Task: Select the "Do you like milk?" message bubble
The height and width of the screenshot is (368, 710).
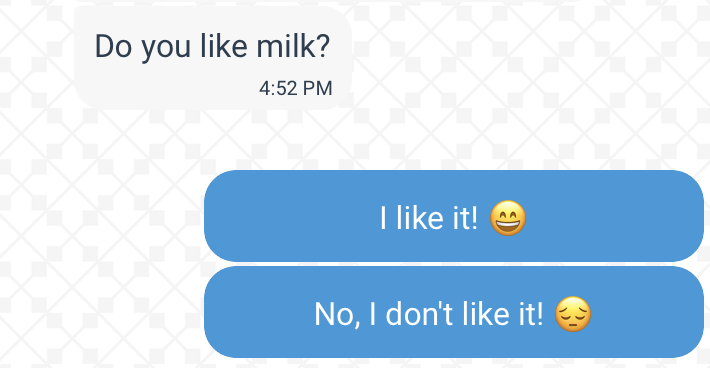Action: [213, 57]
